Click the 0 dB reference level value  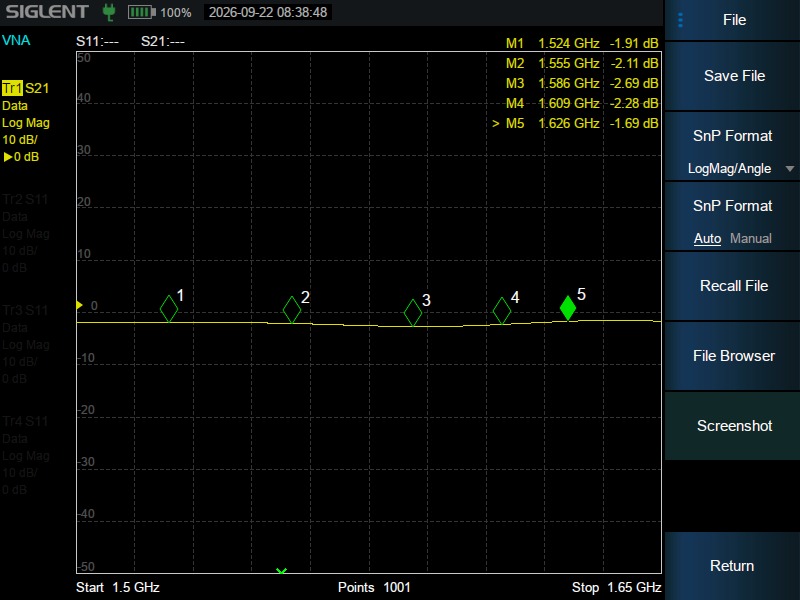(x=21, y=157)
